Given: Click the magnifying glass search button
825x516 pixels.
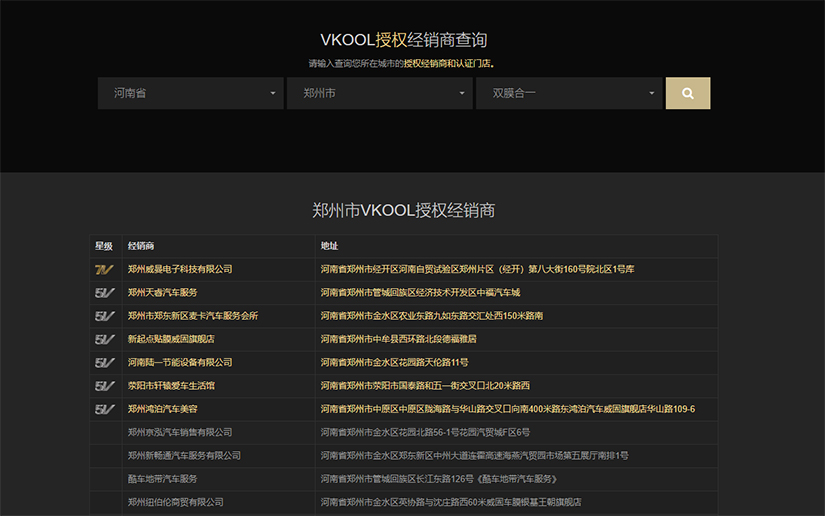Looking at the screenshot, I should (687, 93).
